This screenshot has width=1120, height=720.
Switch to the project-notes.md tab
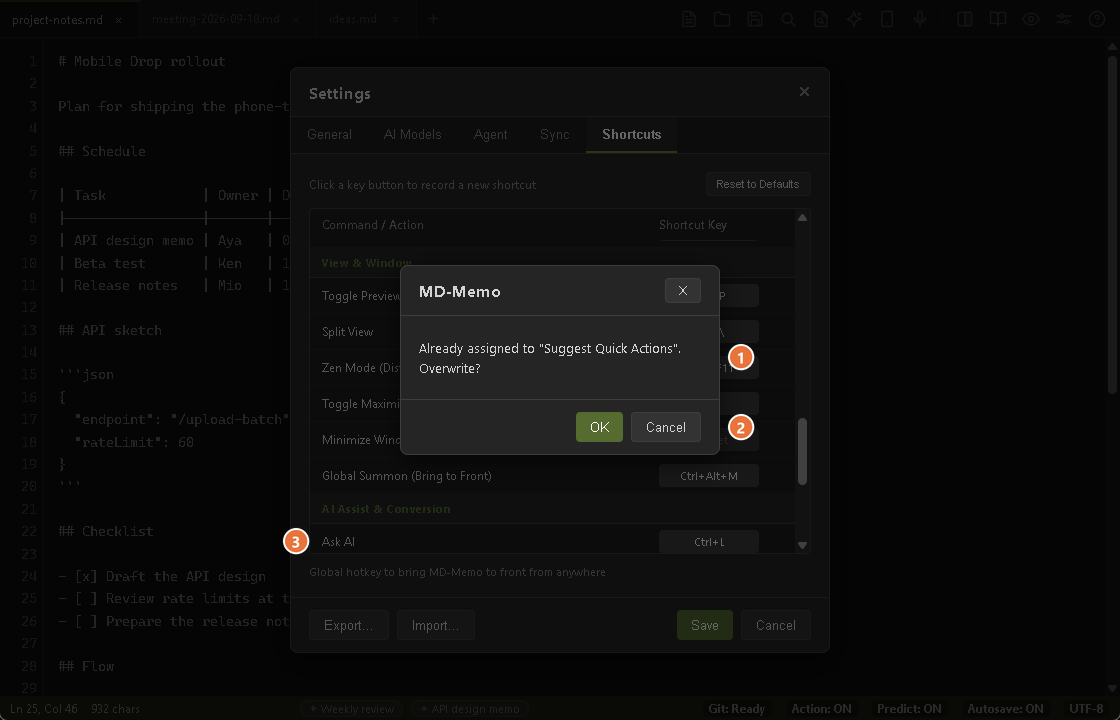tap(58, 19)
